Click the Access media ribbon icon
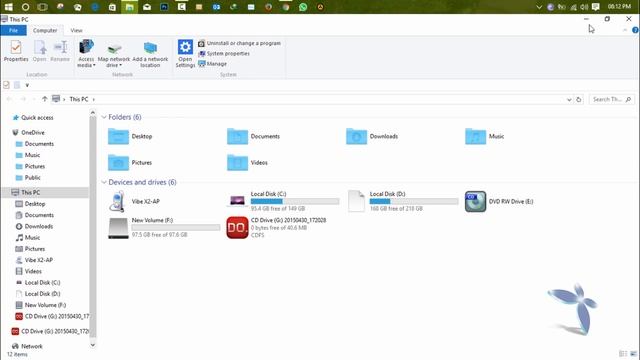Viewport: 640px width, 360px height. [86, 53]
